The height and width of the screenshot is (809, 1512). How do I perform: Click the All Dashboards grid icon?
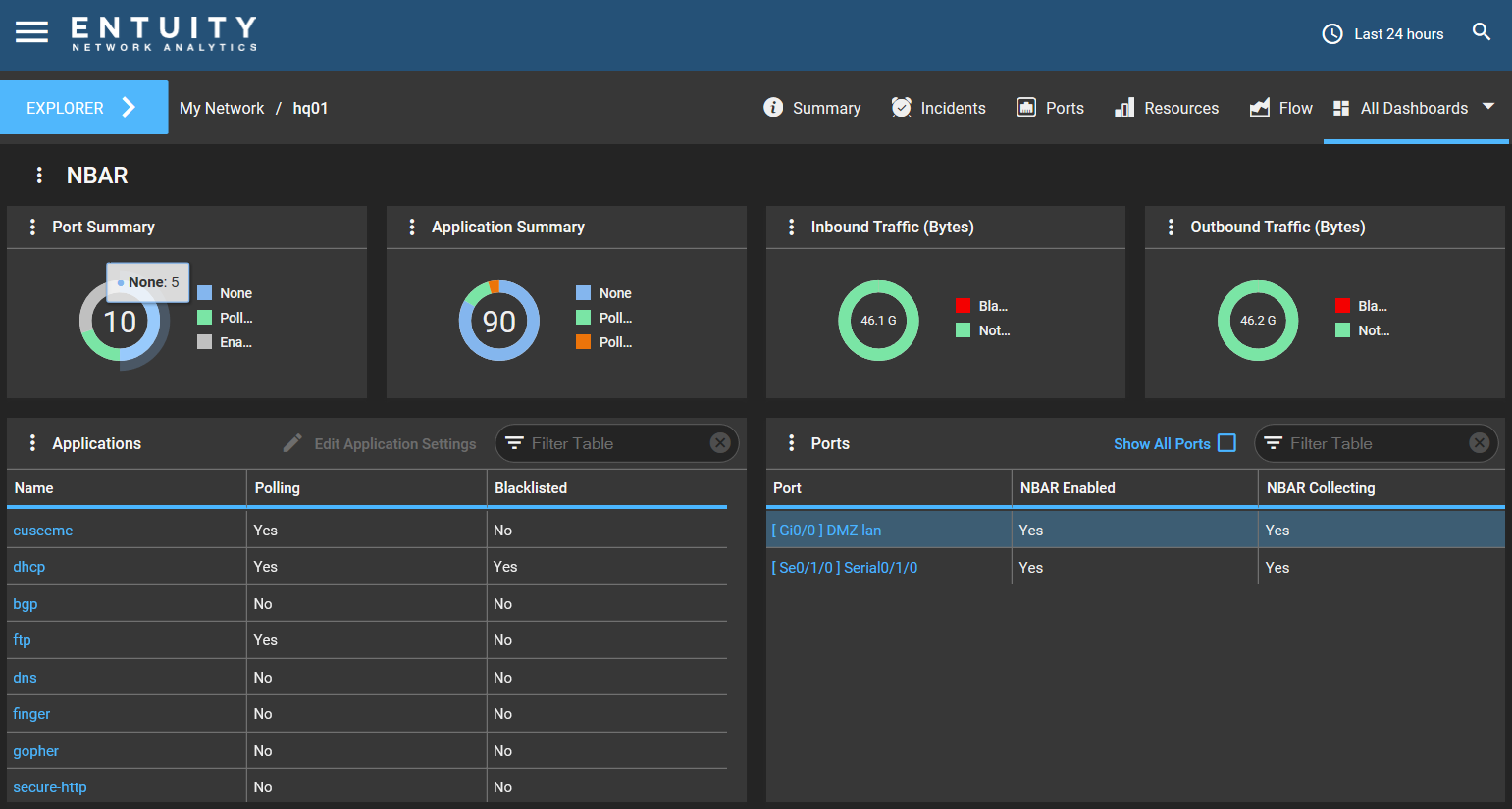1341,108
